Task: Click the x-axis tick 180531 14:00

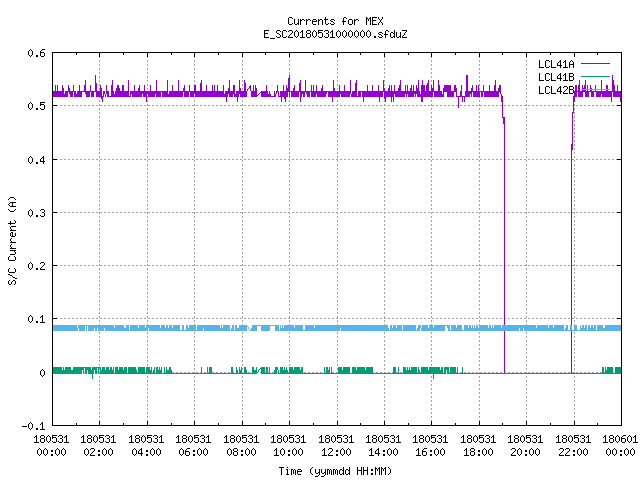Action: 383,446
